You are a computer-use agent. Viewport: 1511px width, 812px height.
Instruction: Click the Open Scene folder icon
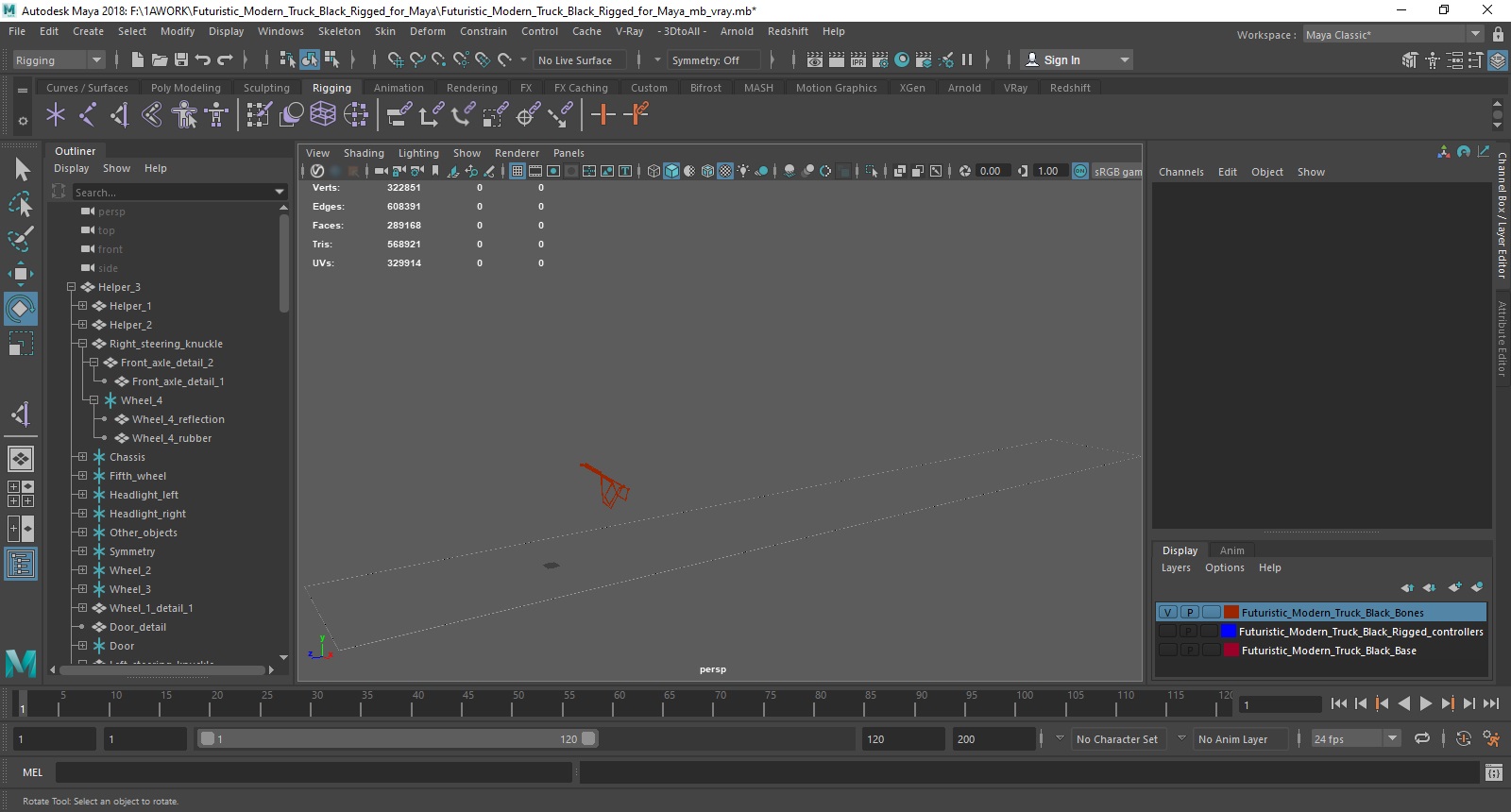point(159,59)
